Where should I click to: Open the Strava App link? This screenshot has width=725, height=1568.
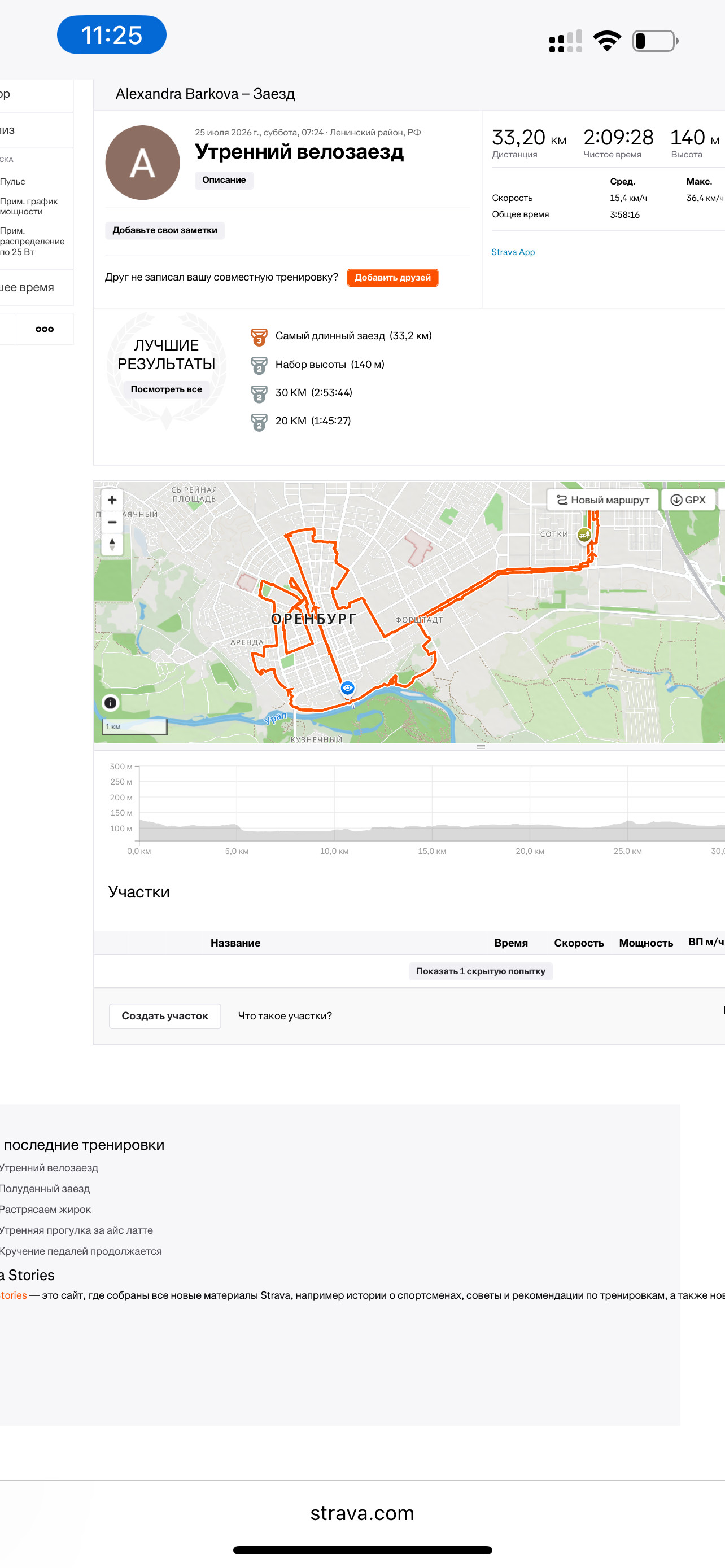click(x=513, y=252)
